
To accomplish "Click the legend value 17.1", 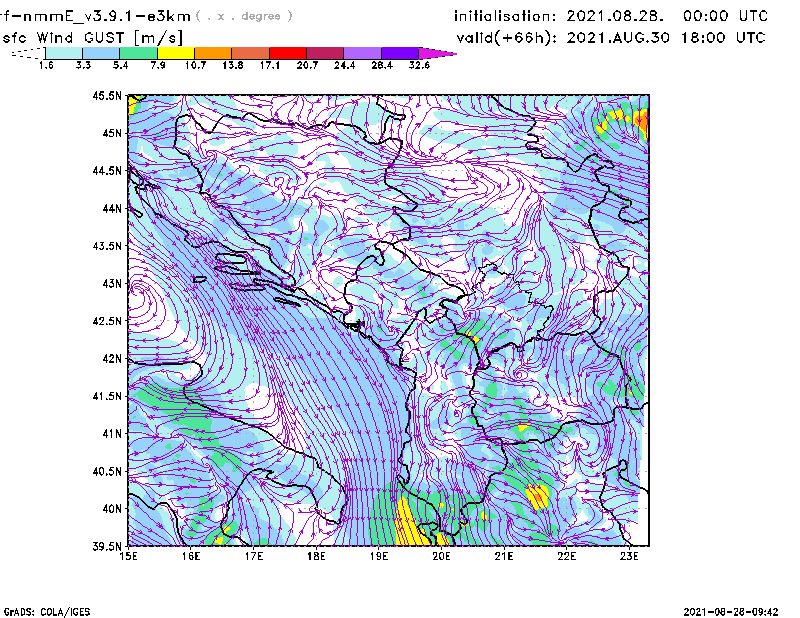I will pyautogui.click(x=270, y=65).
